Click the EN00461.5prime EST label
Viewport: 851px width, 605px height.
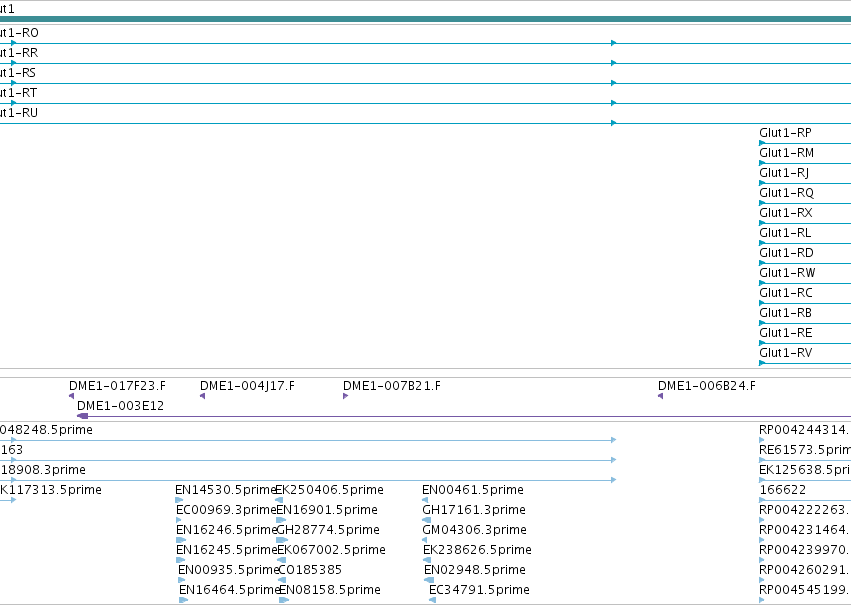tap(473, 490)
